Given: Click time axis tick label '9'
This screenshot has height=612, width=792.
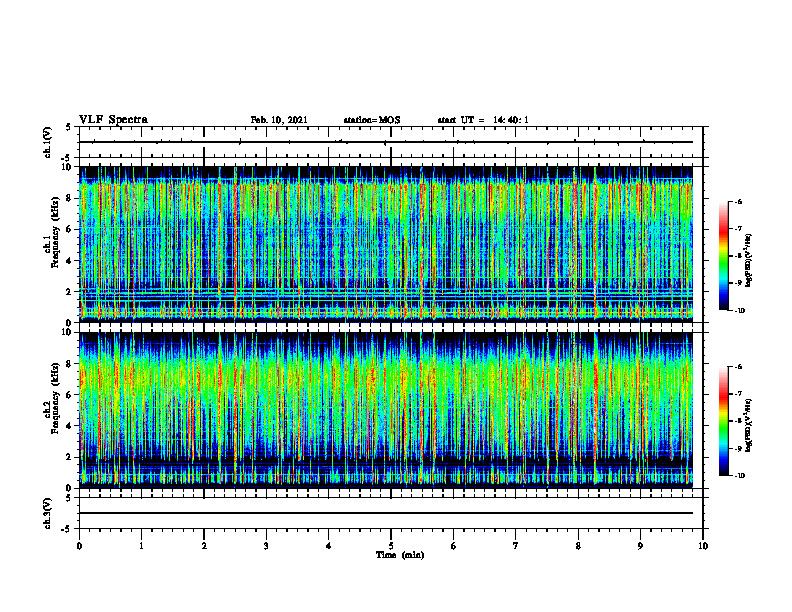Looking at the screenshot, I should pyautogui.click(x=640, y=546).
